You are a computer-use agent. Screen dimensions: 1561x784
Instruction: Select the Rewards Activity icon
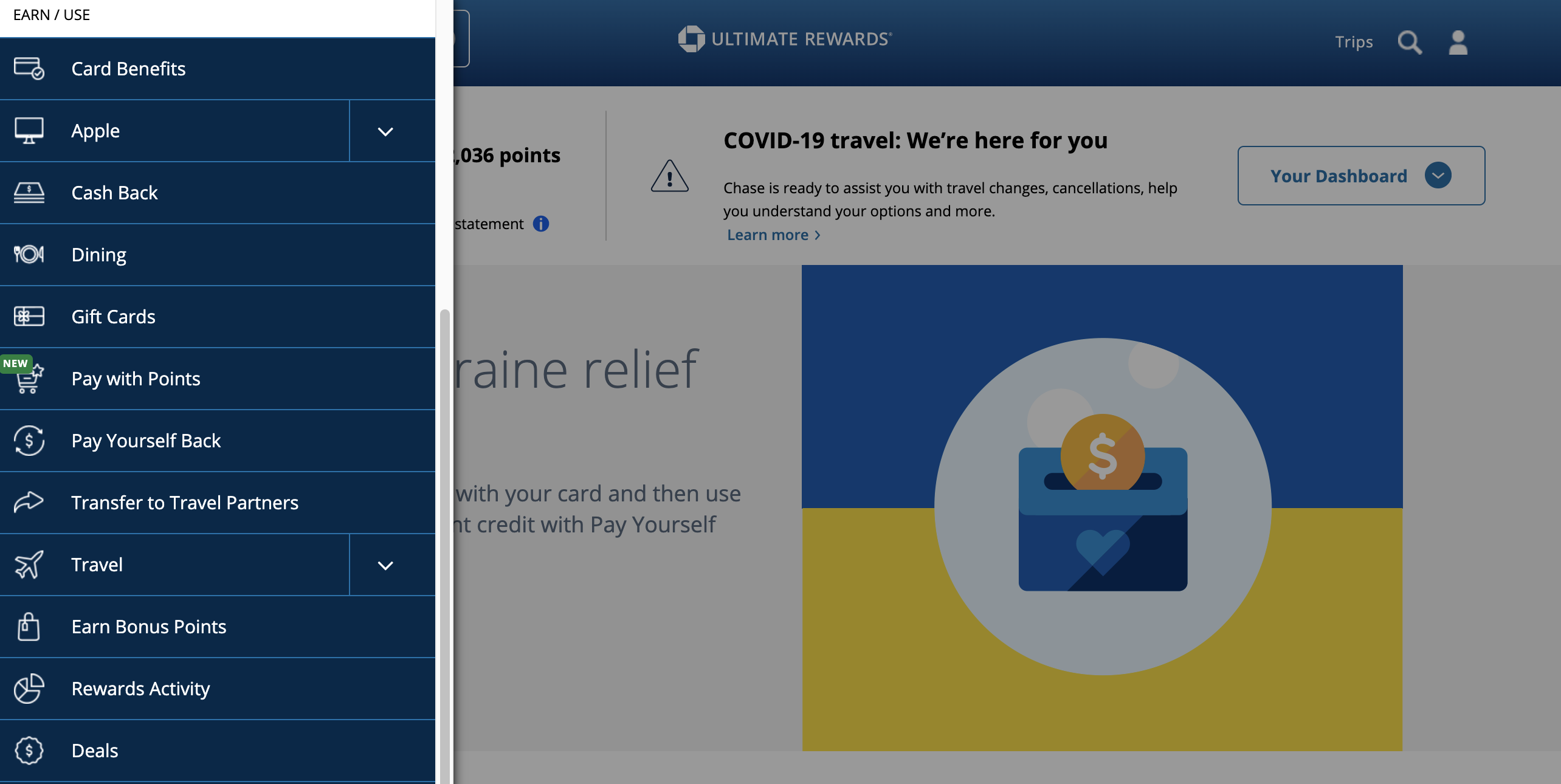click(x=27, y=687)
